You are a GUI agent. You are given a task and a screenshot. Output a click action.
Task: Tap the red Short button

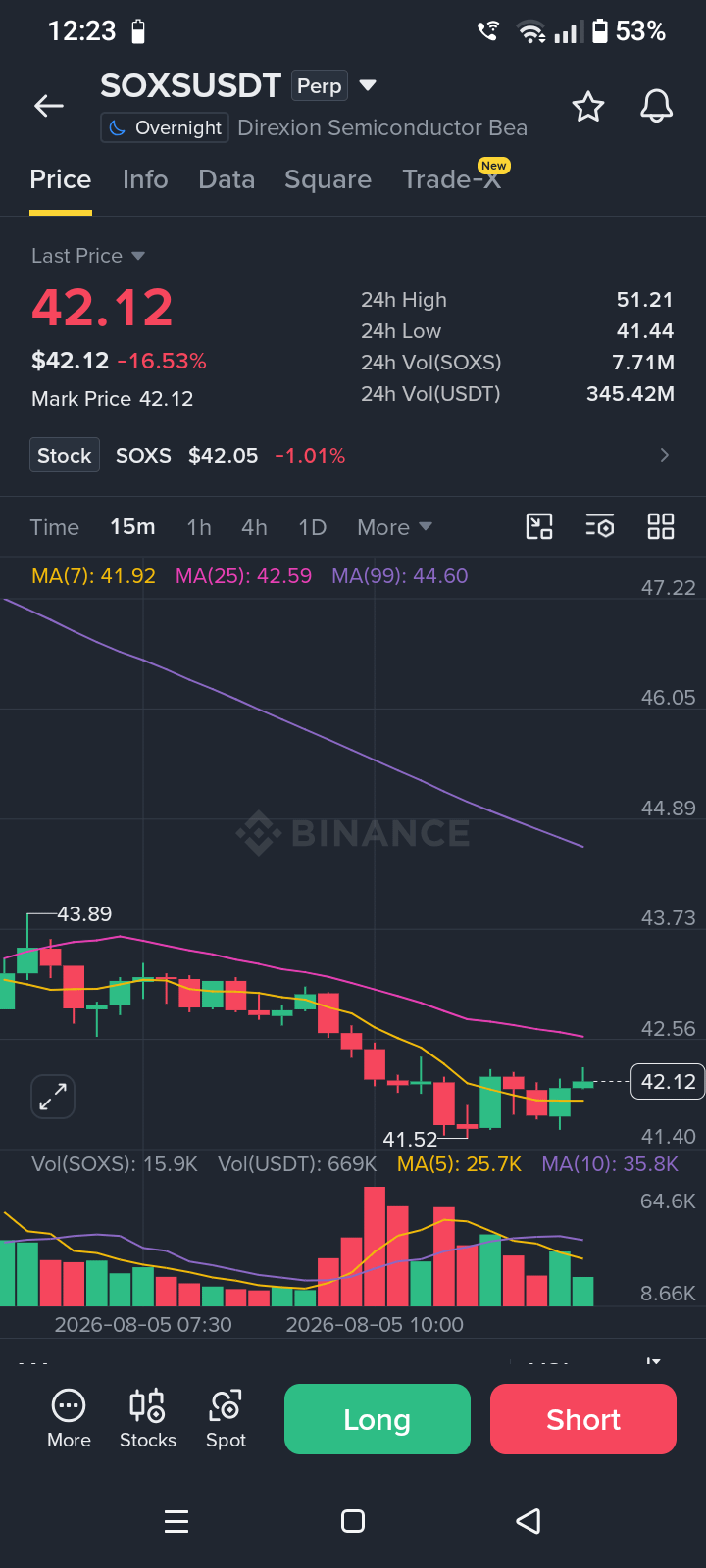(x=583, y=1419)
